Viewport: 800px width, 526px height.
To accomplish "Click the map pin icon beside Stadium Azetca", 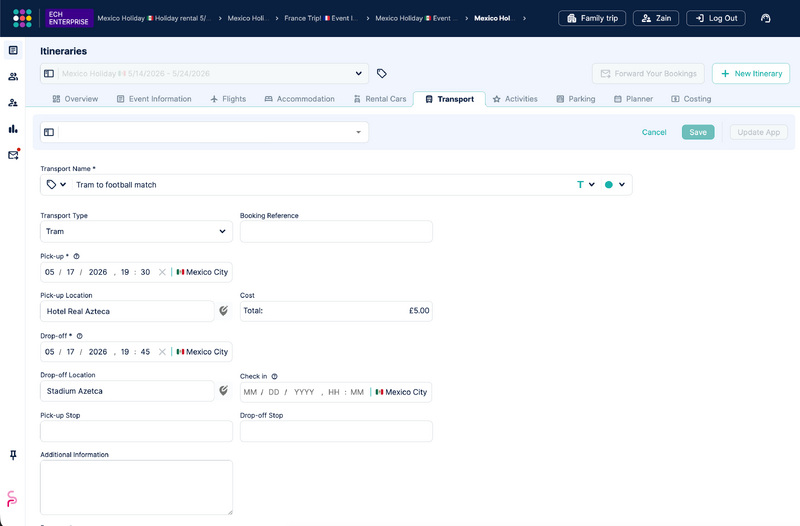I will point(223,390).
